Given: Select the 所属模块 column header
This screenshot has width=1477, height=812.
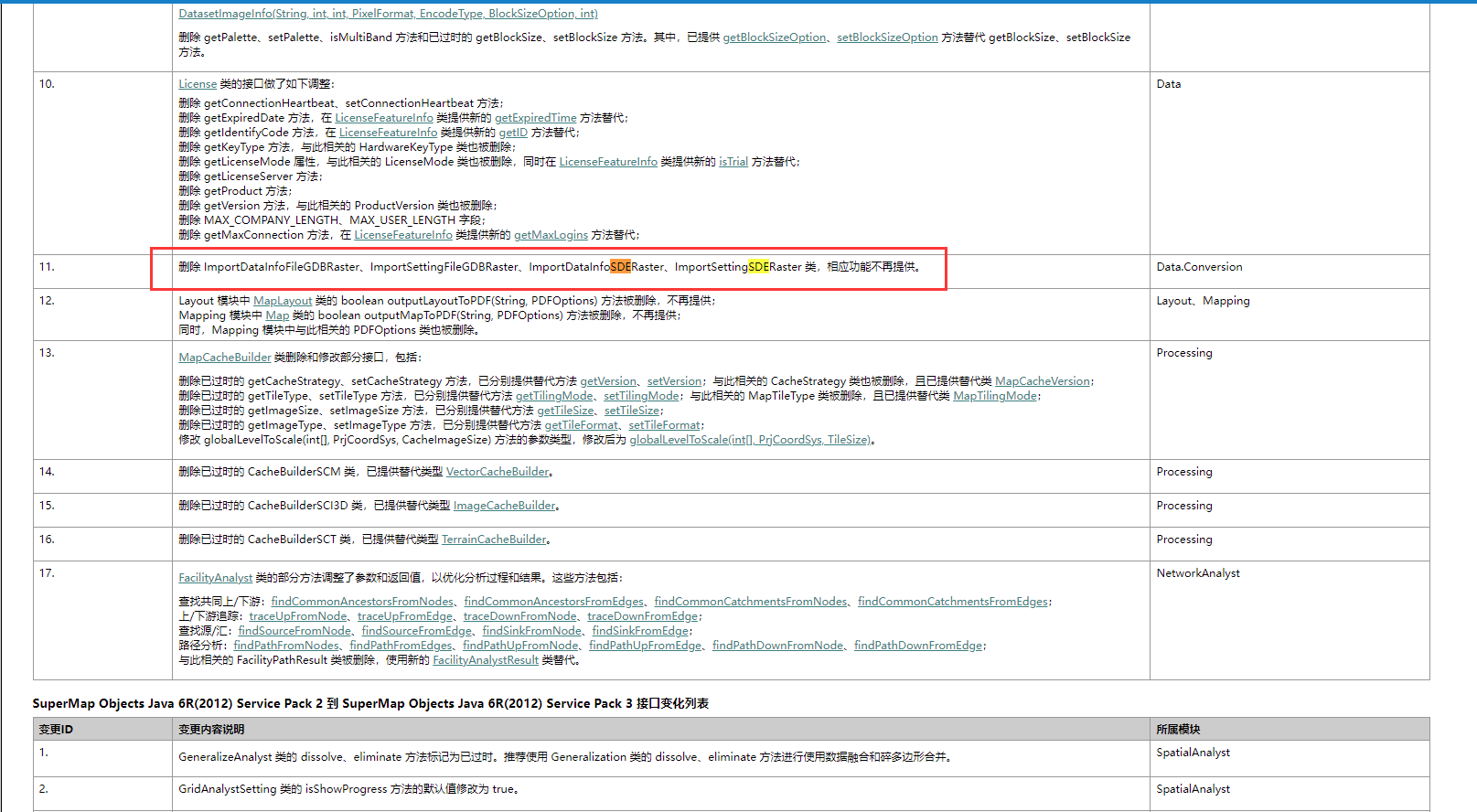Looking at the screenshot, I should coord(1290,729).
